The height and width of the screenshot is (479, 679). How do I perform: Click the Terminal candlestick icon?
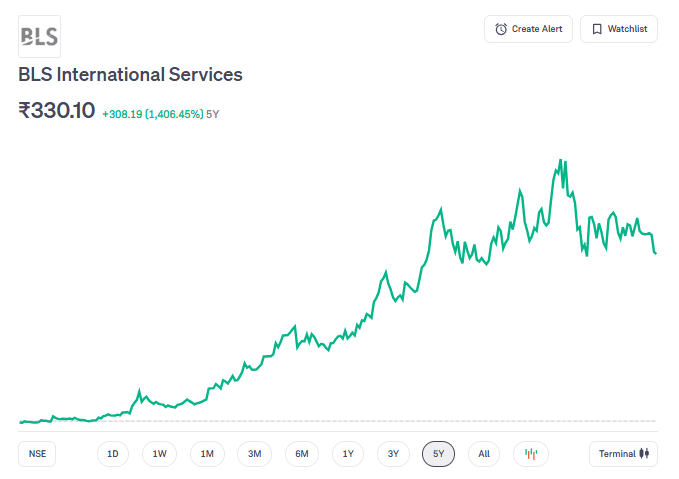(645, 454)
